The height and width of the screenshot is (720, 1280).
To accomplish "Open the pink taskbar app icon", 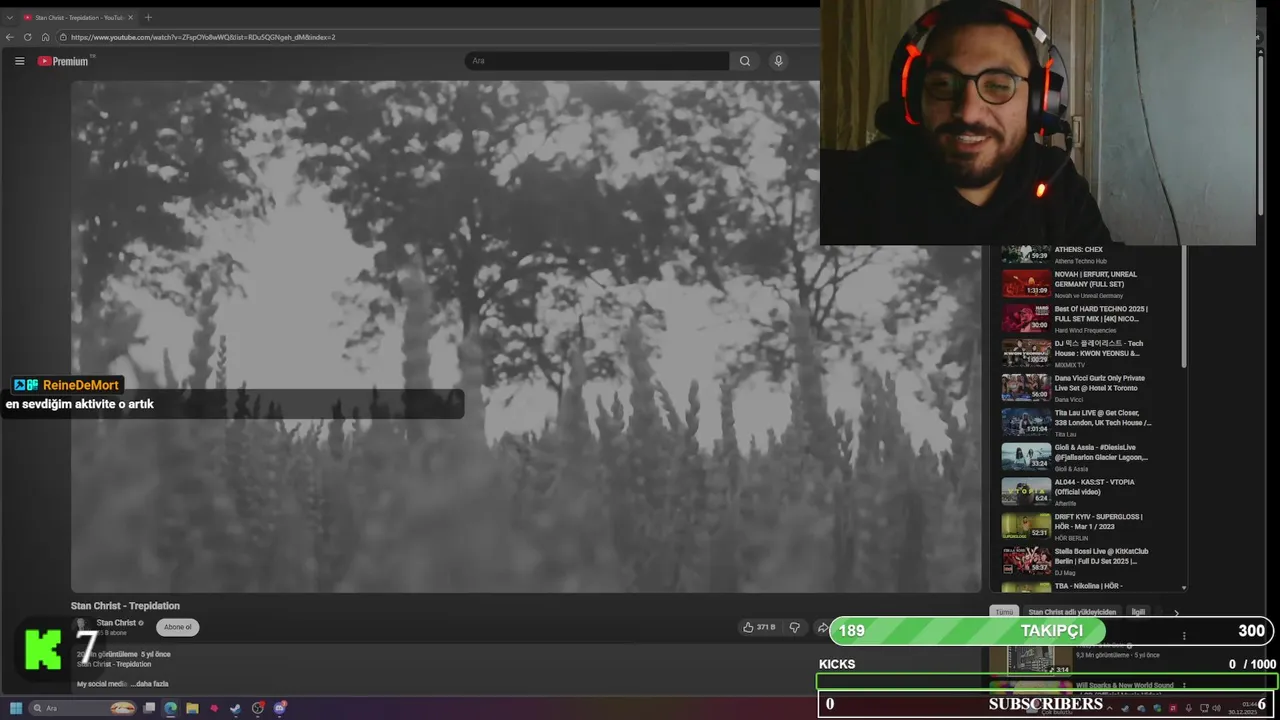I will tap(214, 708).
